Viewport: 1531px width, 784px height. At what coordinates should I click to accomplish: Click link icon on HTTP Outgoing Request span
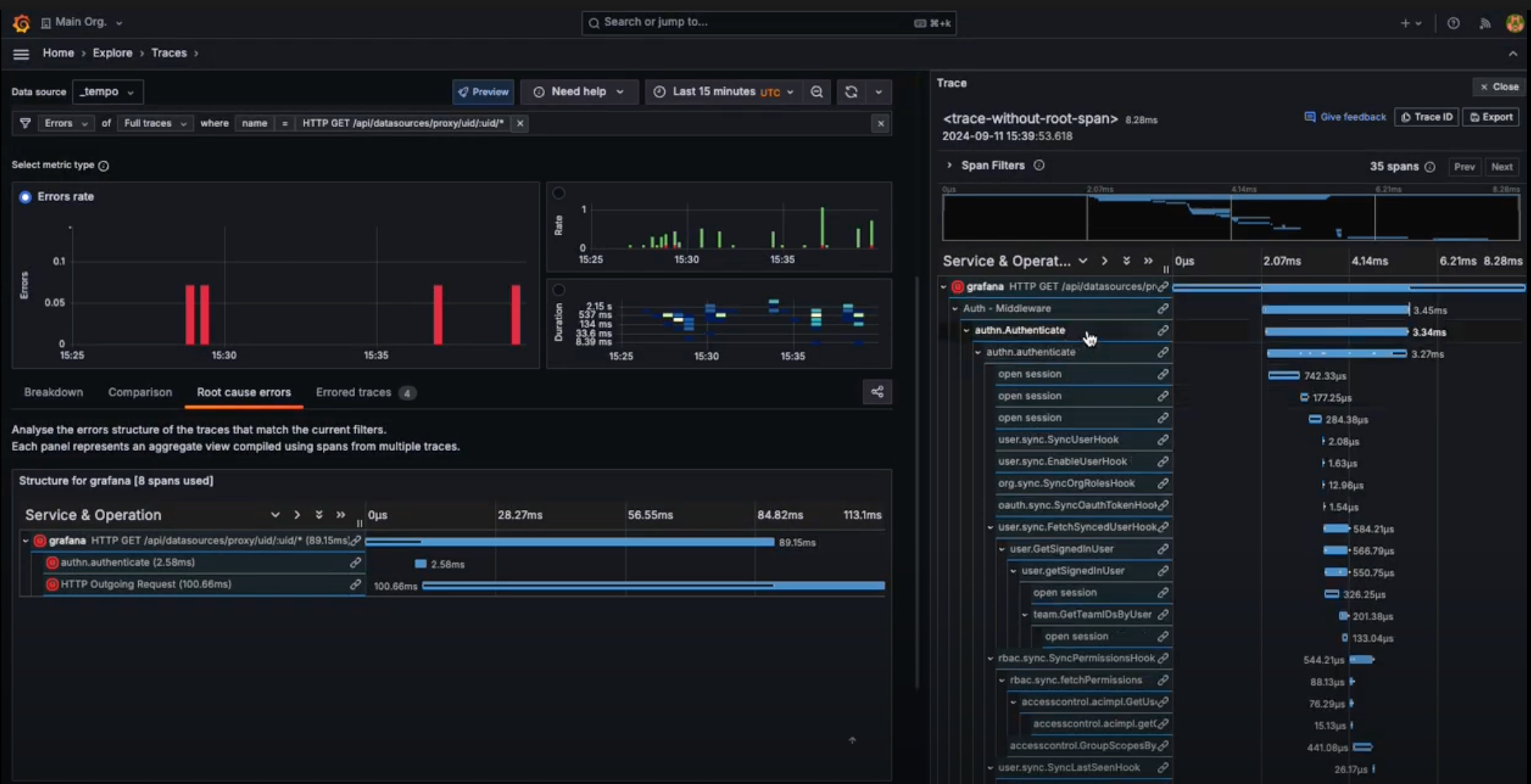tap(356, 584)
